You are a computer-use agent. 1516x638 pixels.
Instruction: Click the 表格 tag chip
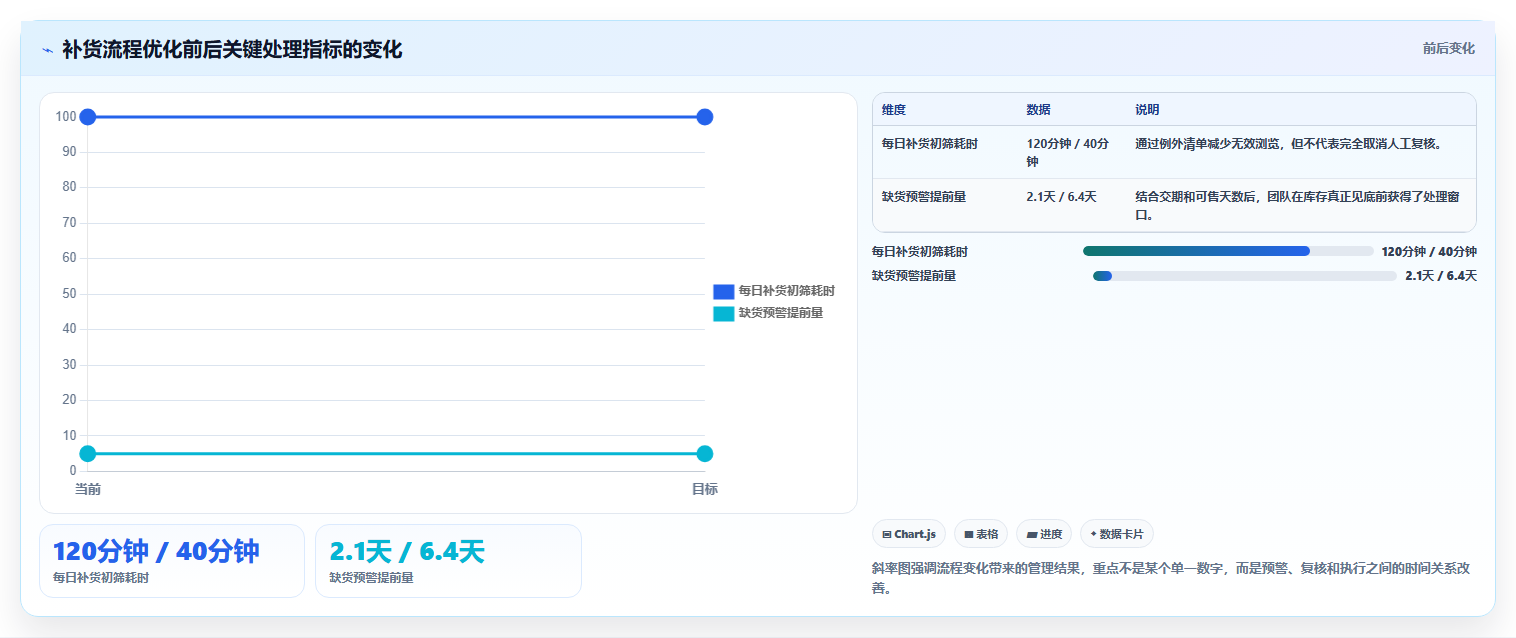981,534
